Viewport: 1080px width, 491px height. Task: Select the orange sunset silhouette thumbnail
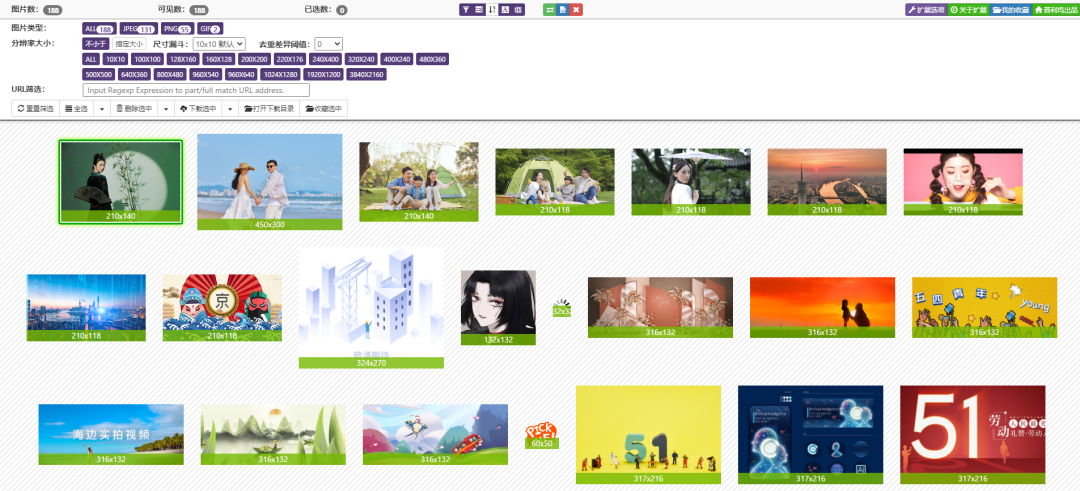coord(822,307)
